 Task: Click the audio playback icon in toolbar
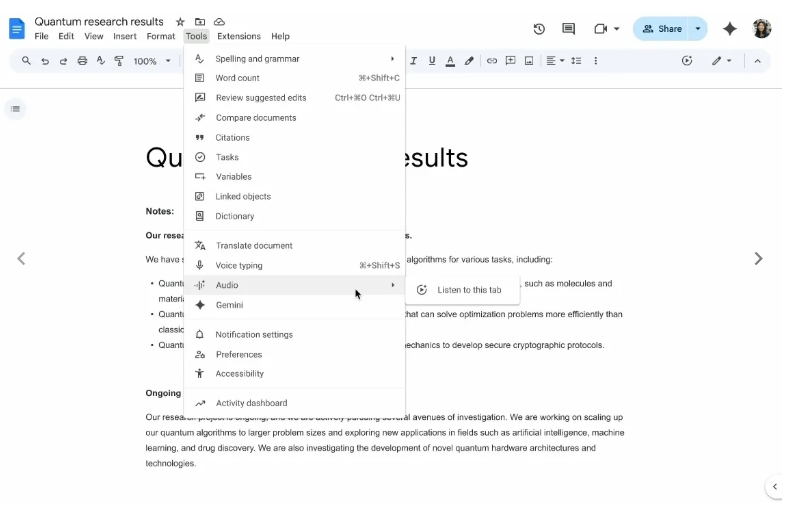click(687, 61)
